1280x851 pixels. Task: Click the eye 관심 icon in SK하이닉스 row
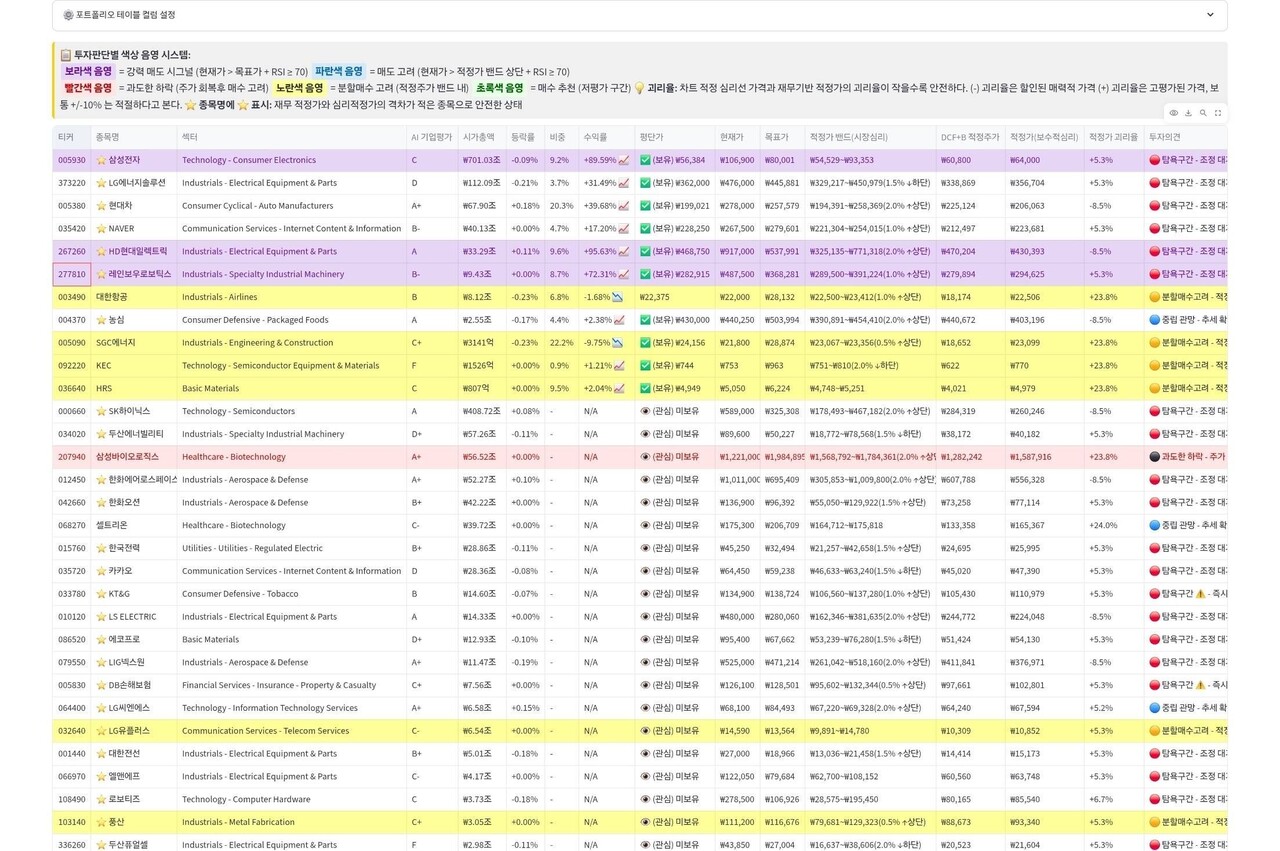(x=645, y=411)
